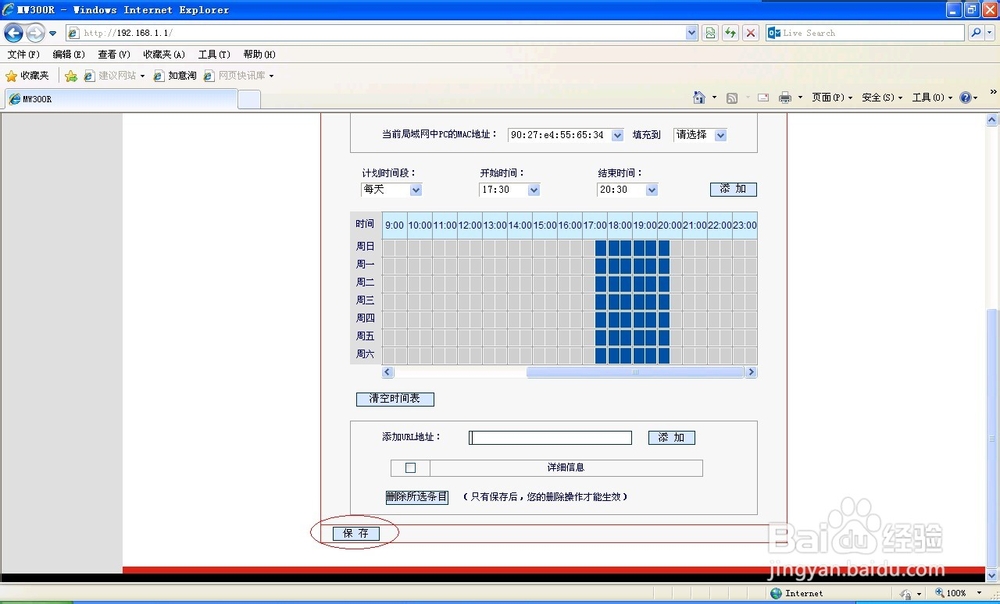Toggle a 周日 cell in the schedule grid
1000x604 pixels.
620,245
